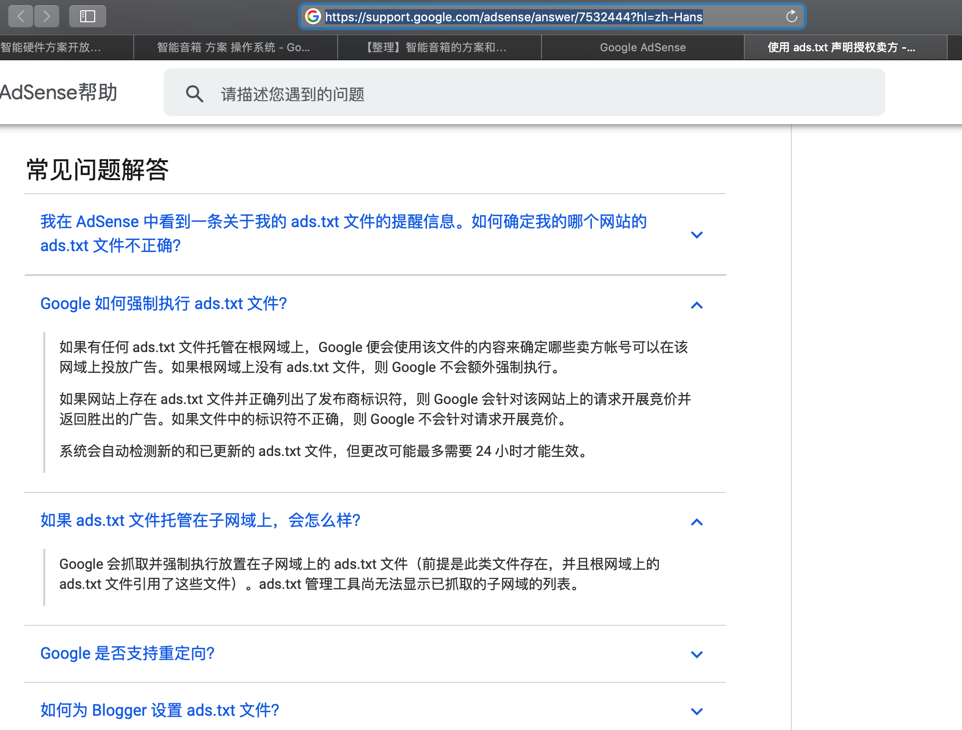Screen dimensions: 962x730
Task: Collapse 文件托管在子网域上 question title
Action: [x=200, y=520]
